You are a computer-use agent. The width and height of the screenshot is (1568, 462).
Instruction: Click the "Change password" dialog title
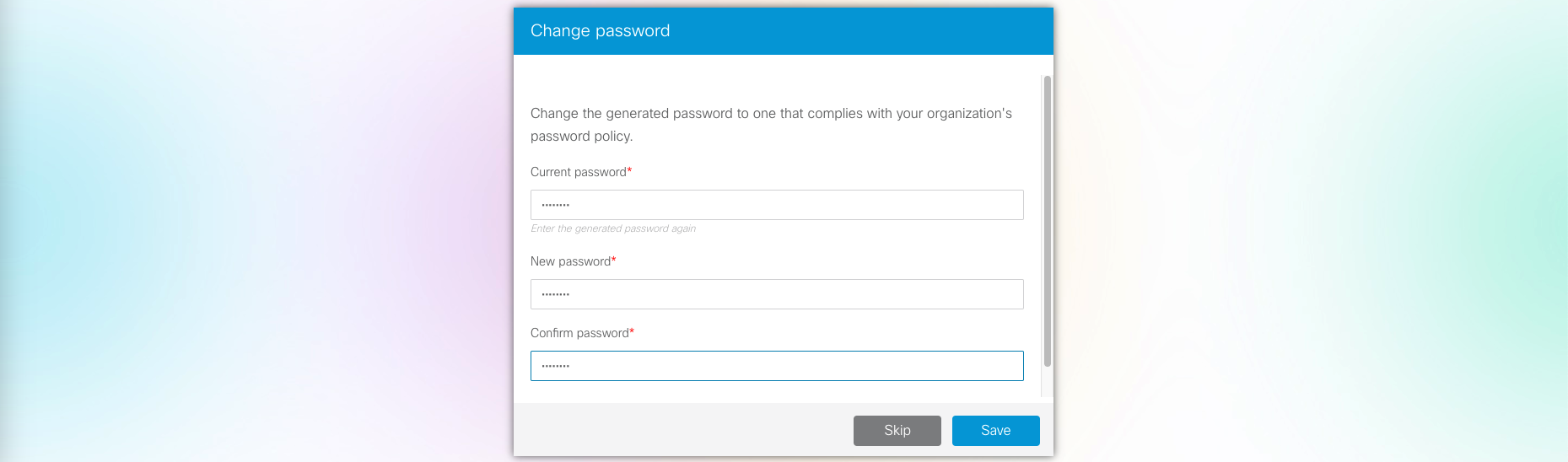point(600,31)
